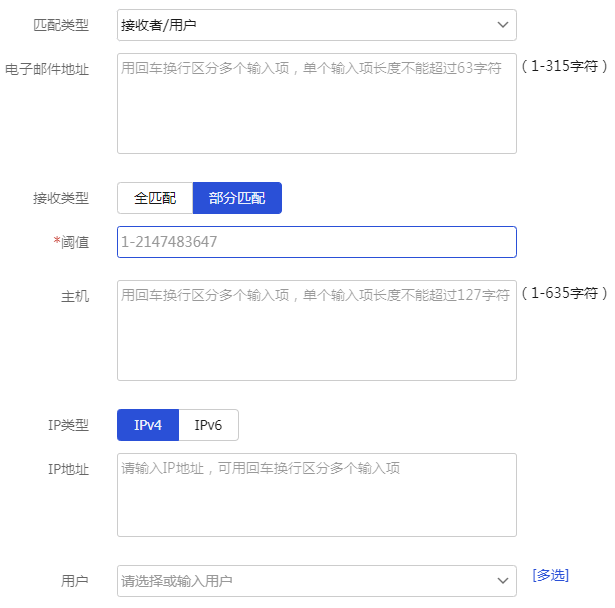The width and height of the screenshot is (615, 608).
Task: Switch IP type to IPv6
Action: [208, 425]
